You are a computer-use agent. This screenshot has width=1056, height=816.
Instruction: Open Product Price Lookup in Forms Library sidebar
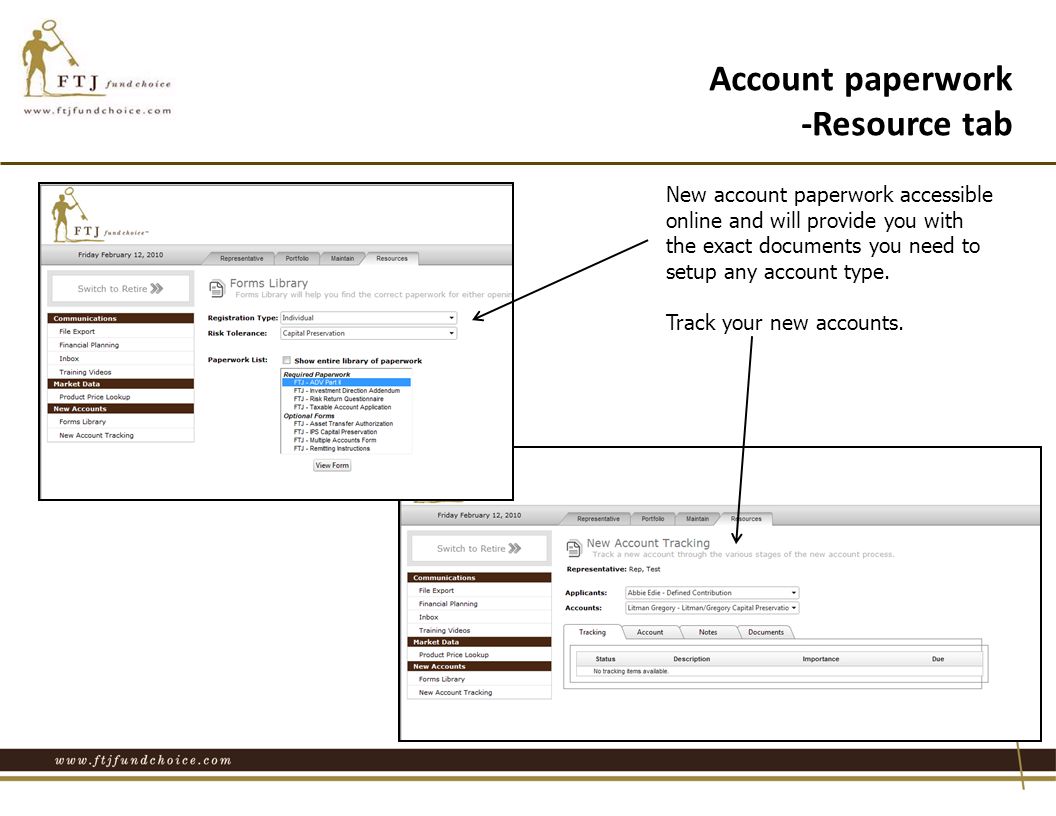coord(94,397)
